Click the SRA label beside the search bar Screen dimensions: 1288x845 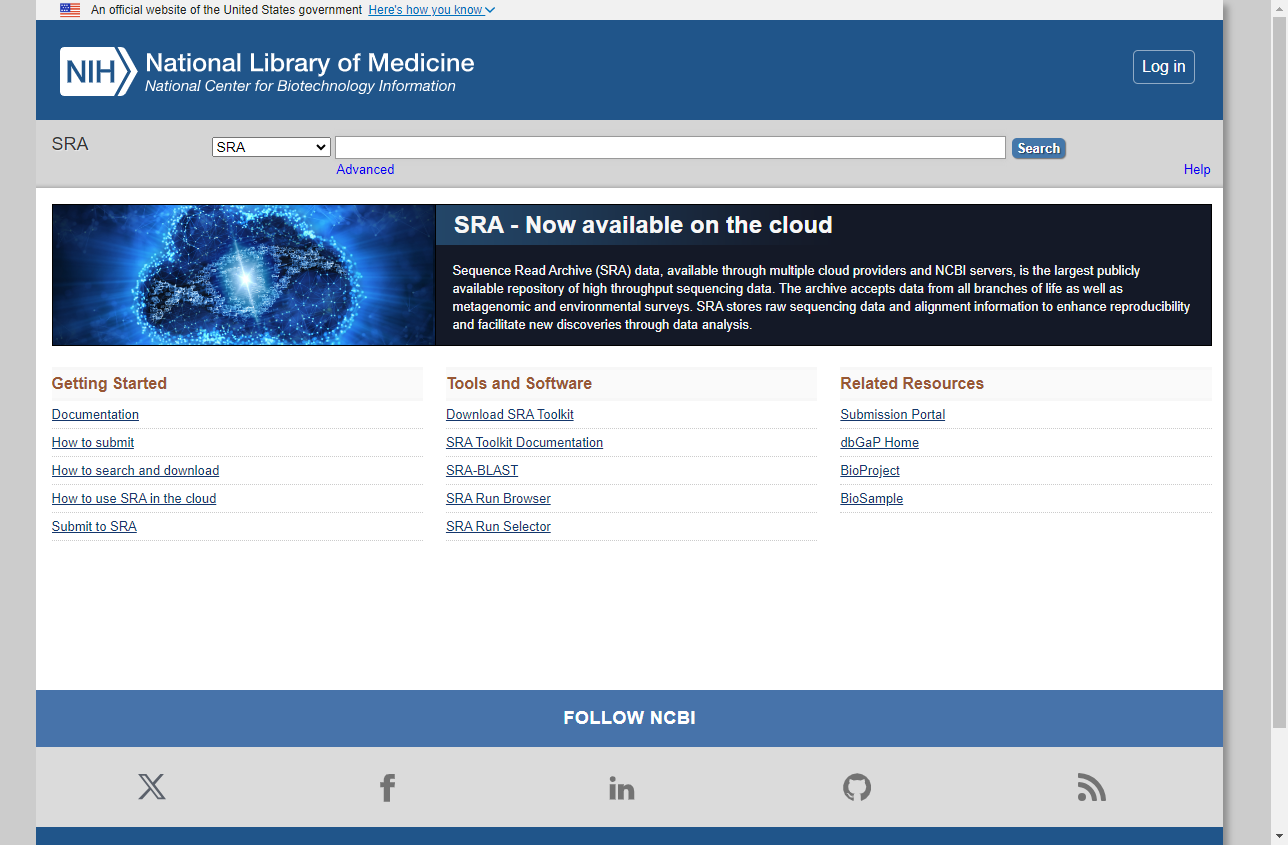point(70,144)
